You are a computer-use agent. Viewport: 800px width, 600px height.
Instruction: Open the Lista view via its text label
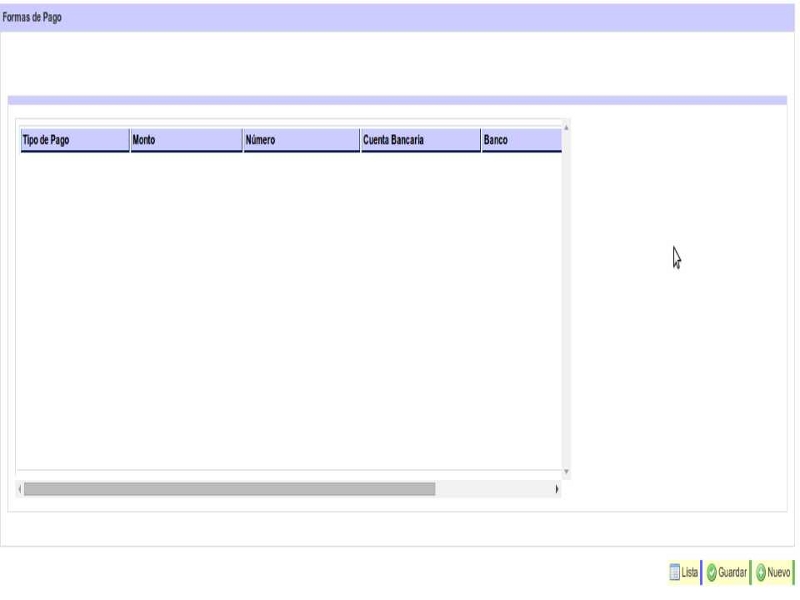tap(690, 573)
